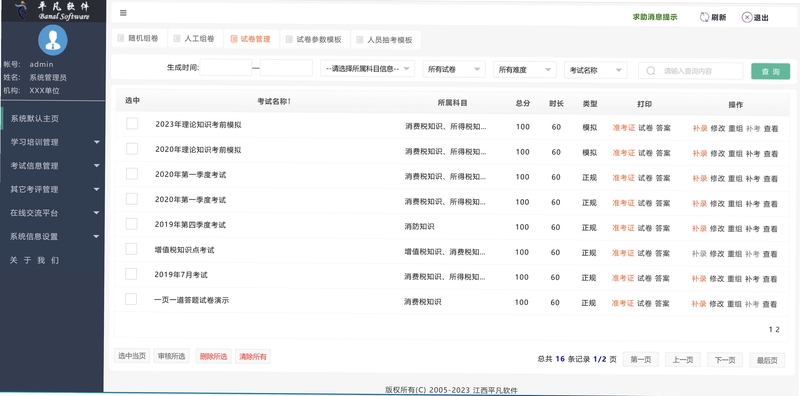Click the refresh icon next to 刷新

(x=704, y=17)
